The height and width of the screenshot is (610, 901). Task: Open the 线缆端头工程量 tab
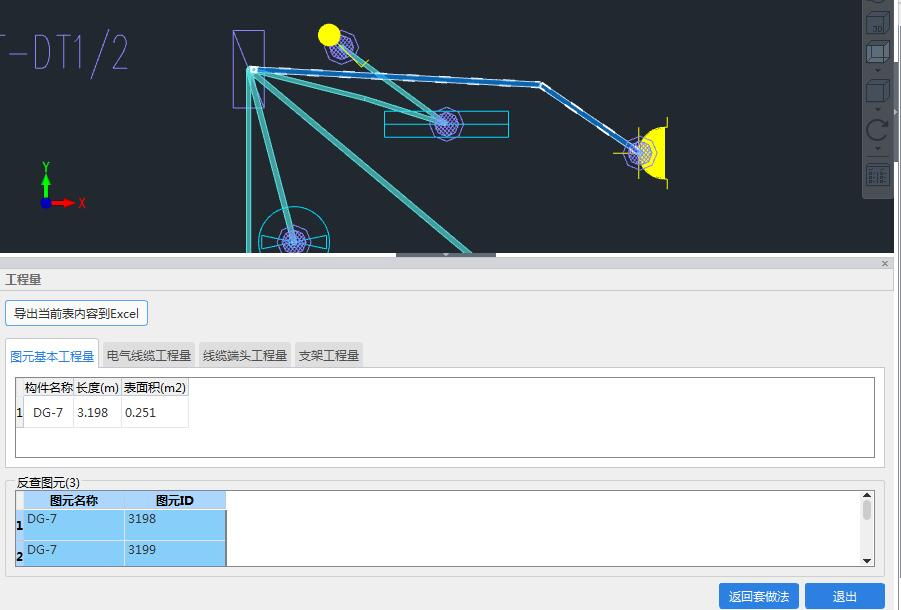tap(245, 355)
